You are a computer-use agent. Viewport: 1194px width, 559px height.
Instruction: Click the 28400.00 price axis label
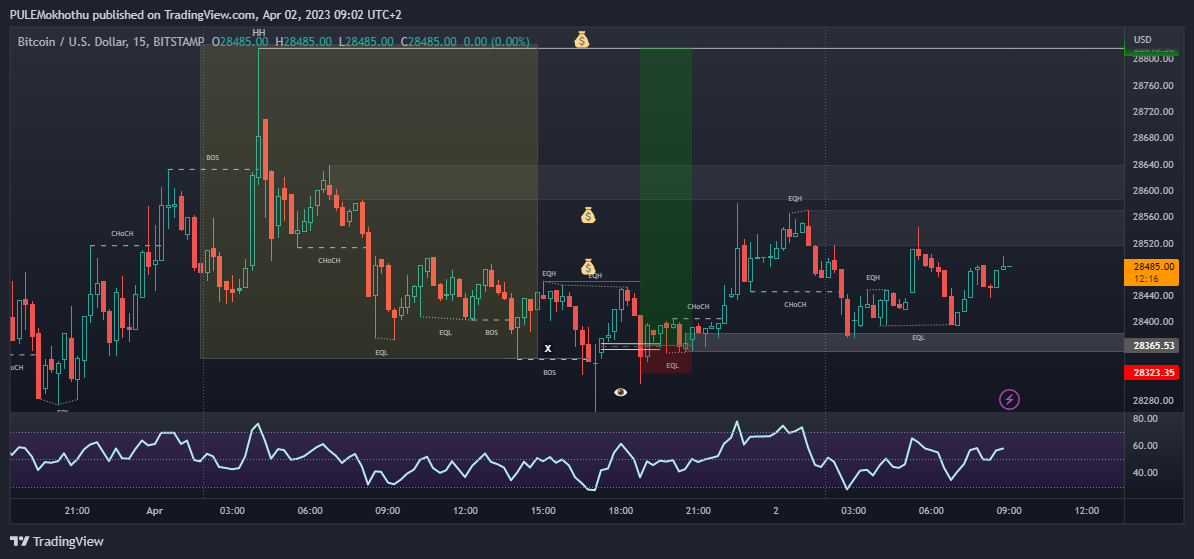[x=1153, y=322]
